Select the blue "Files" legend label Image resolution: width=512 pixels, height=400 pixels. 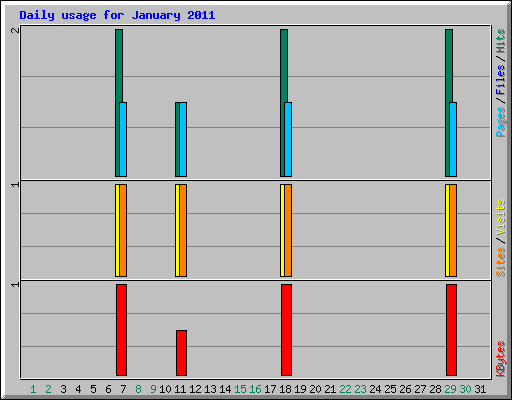500,80
